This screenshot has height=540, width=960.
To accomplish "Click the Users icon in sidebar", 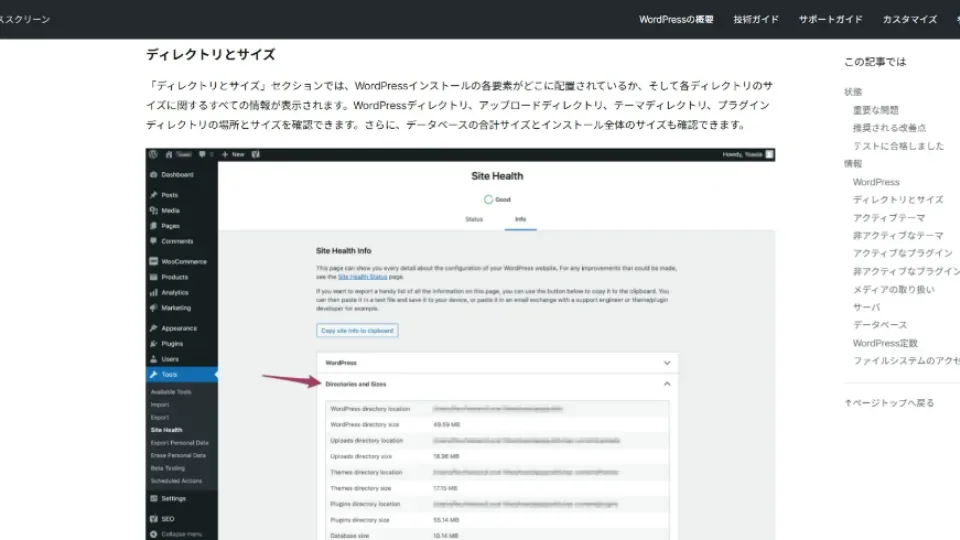I will point(154,359).
